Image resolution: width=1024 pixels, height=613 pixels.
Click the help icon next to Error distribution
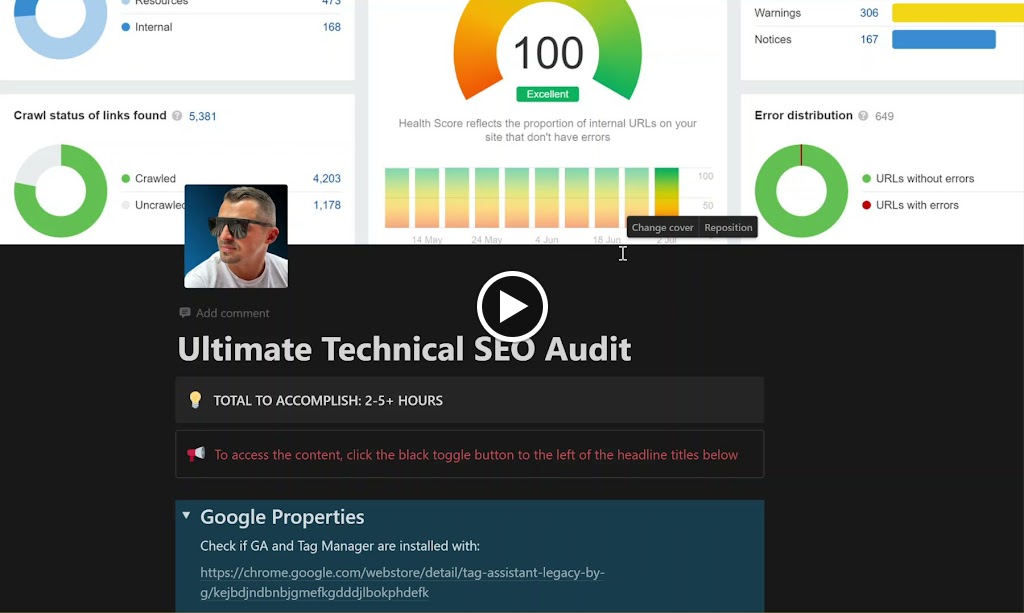tap(863, 116)
